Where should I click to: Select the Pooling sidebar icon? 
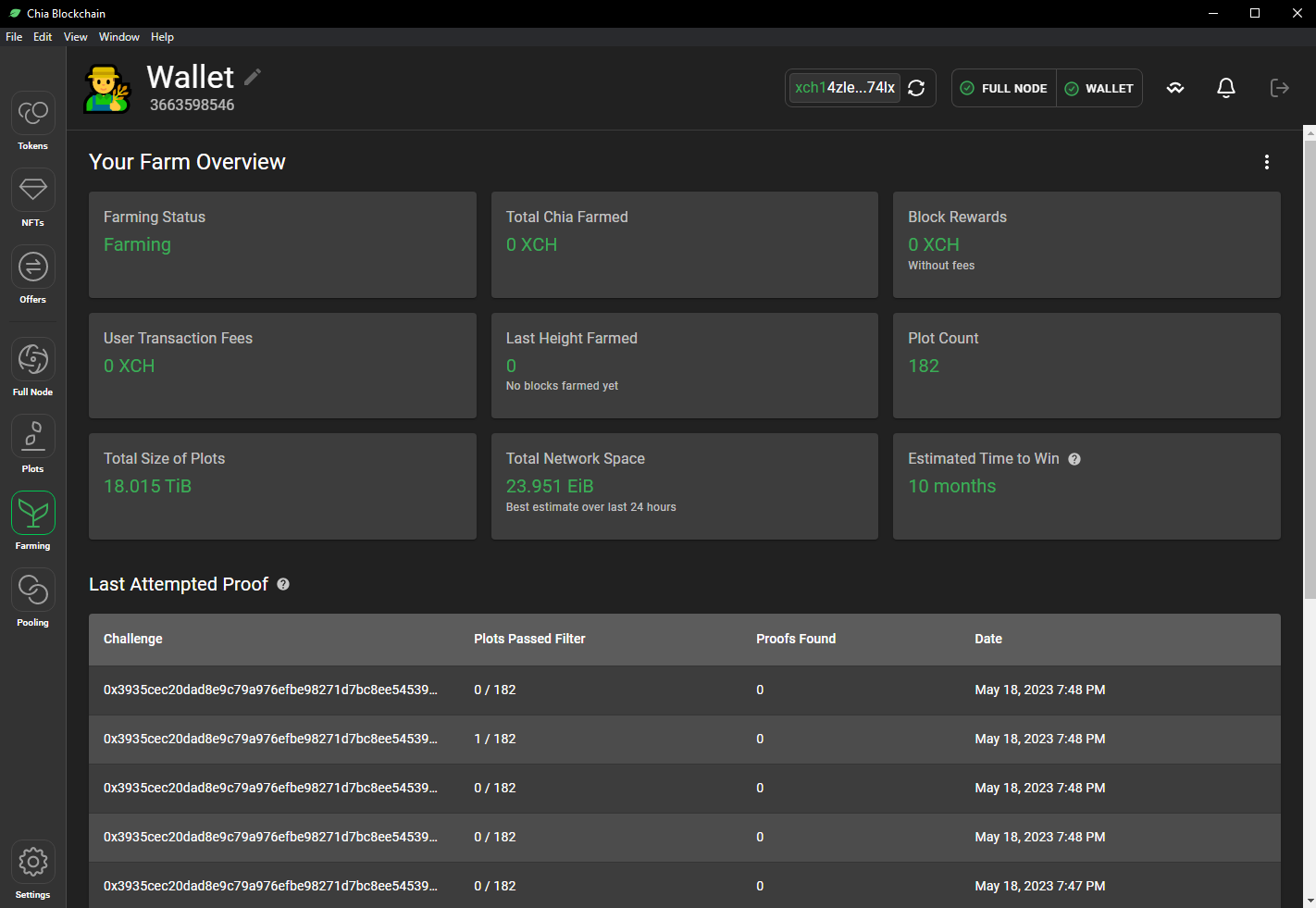pos(33,591)
